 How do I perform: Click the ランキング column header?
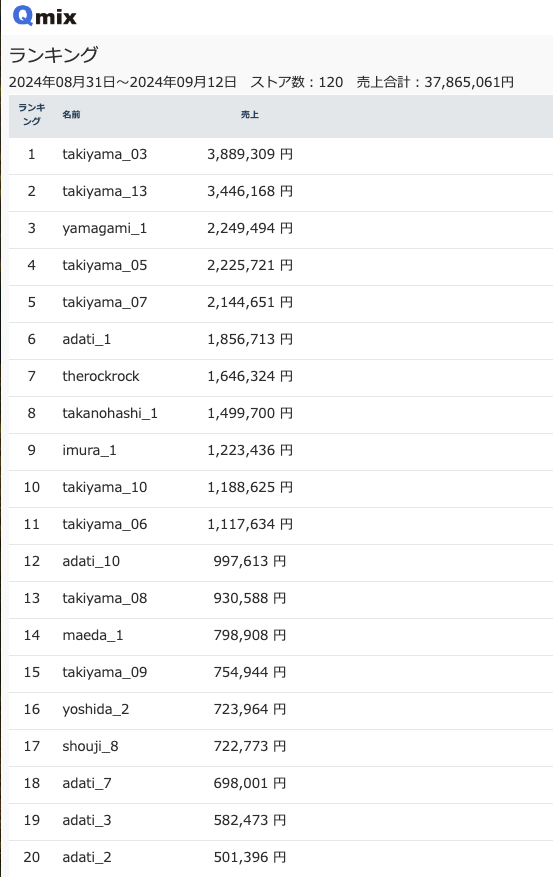[x=31, y=114]
